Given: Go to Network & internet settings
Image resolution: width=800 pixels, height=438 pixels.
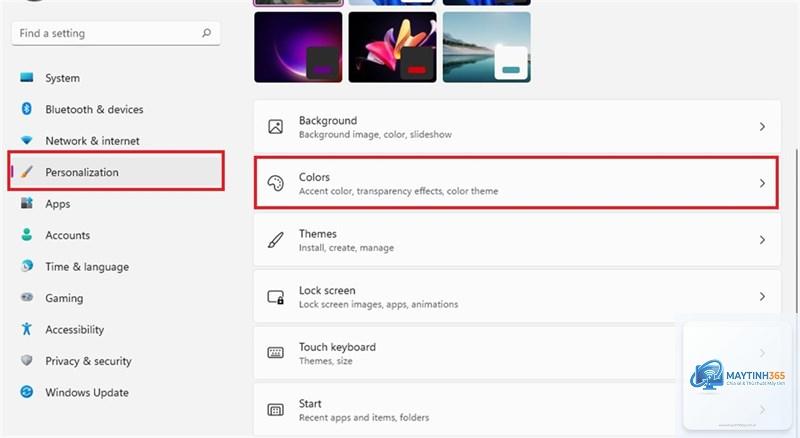Looking at the screenshot, I should (x=116, y=140).
